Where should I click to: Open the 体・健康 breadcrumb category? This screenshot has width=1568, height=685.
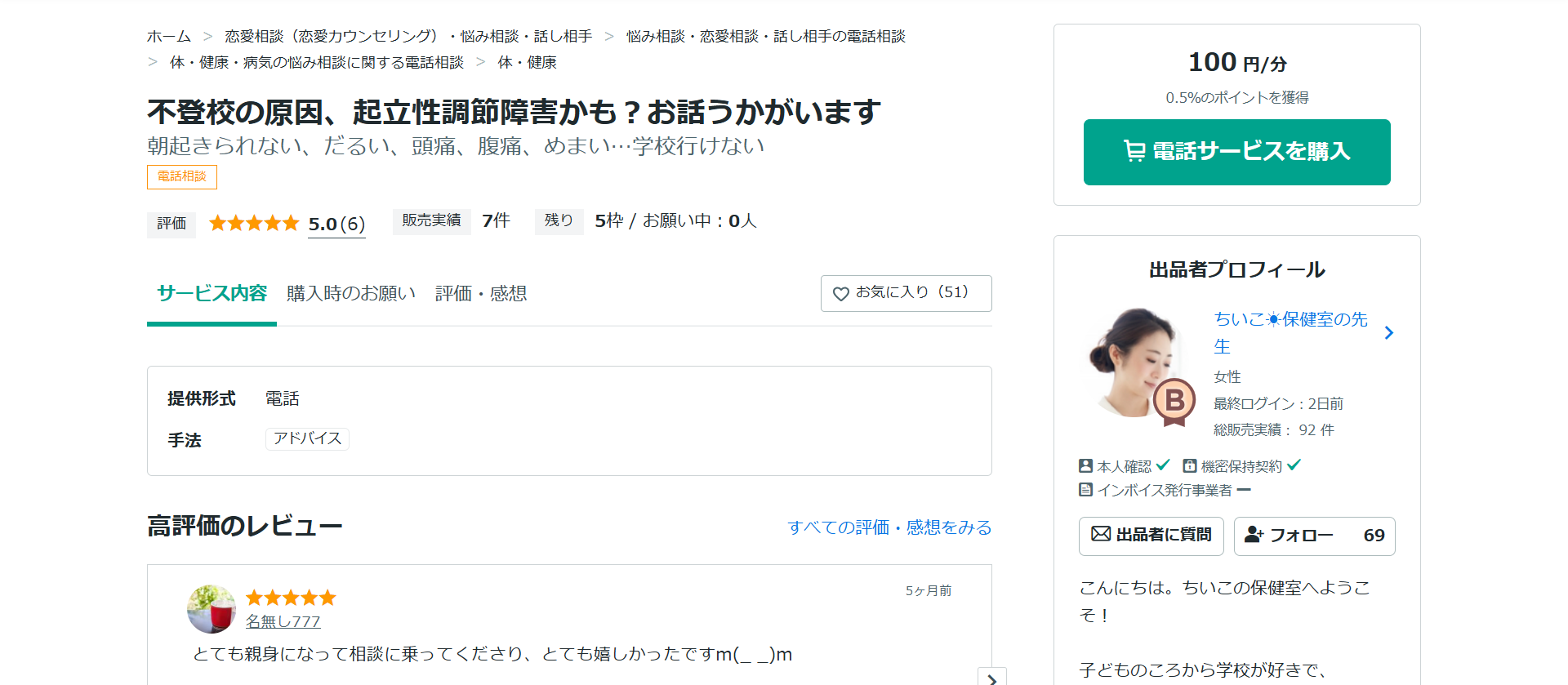pos(527,63)
